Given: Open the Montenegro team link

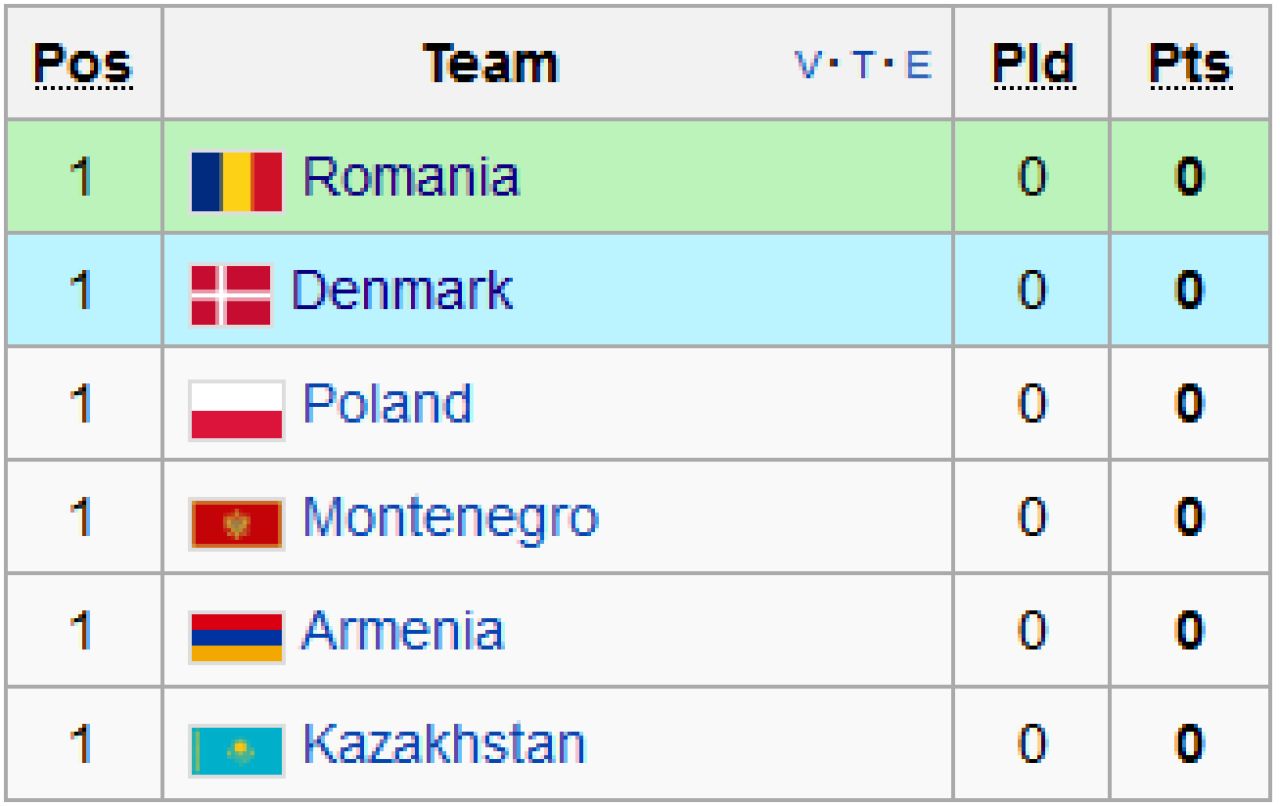Looking at the screenshot, I should coord(451,518).
